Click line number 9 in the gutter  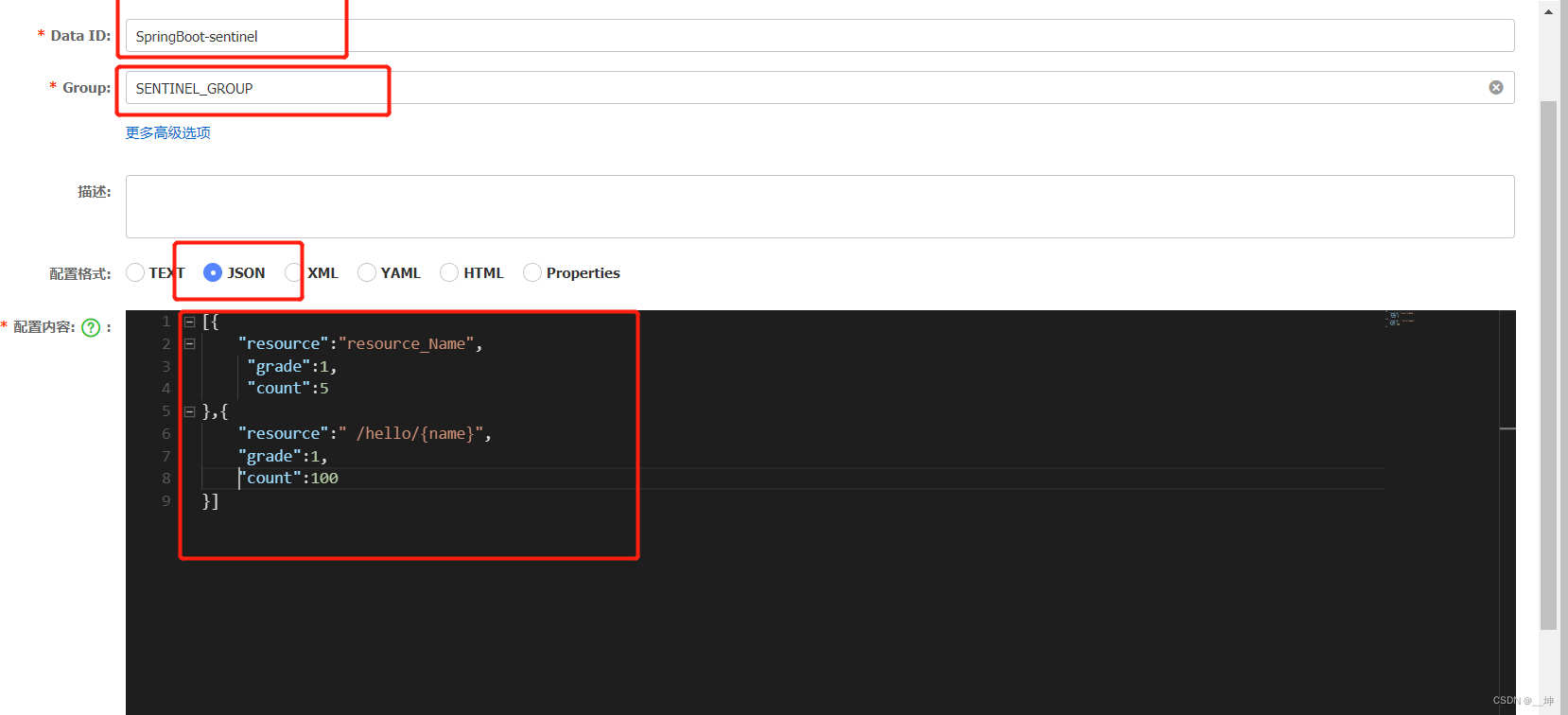(x=166, y=500)
